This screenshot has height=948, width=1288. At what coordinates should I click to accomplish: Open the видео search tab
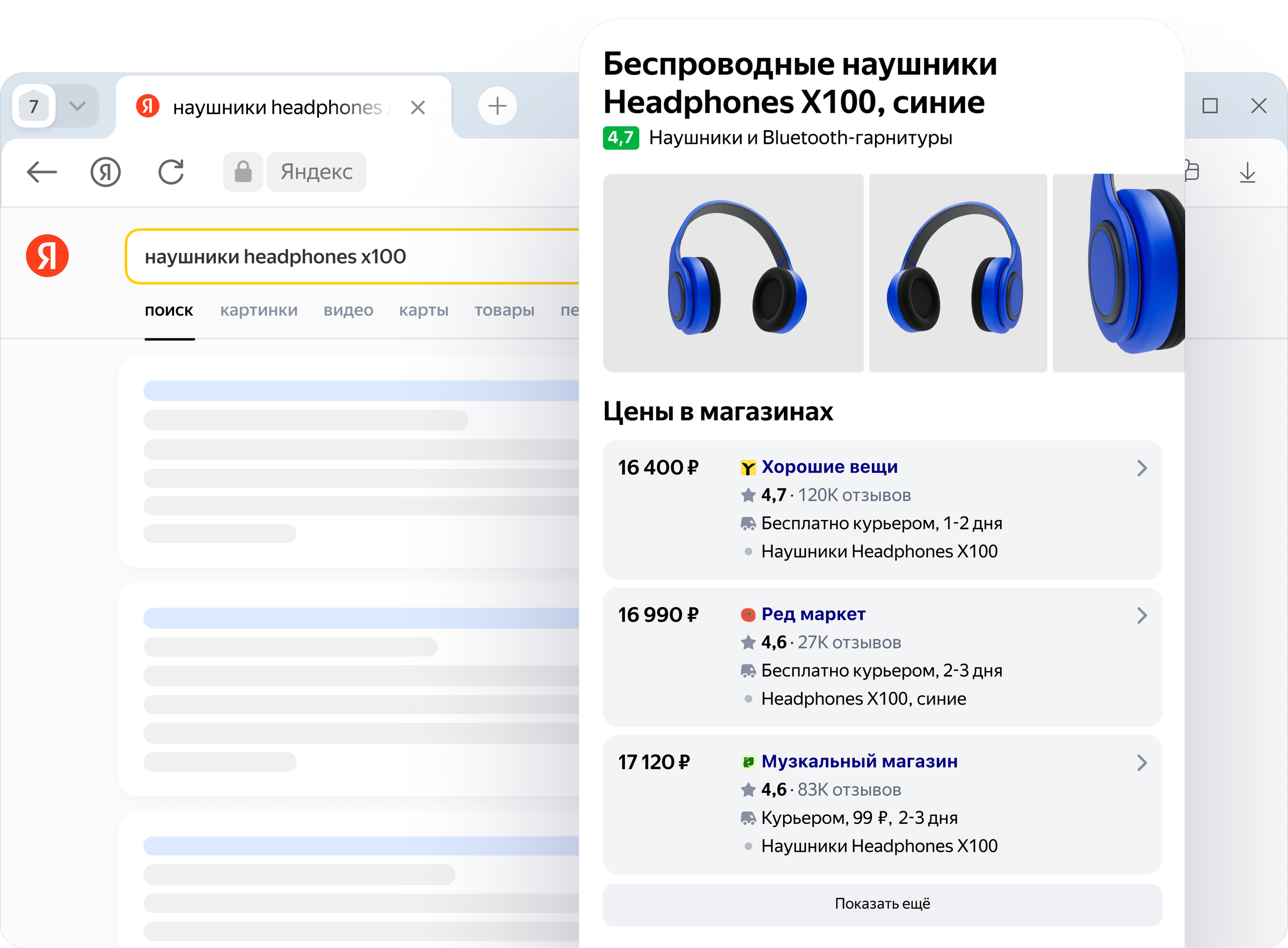[x=348, y=310]
